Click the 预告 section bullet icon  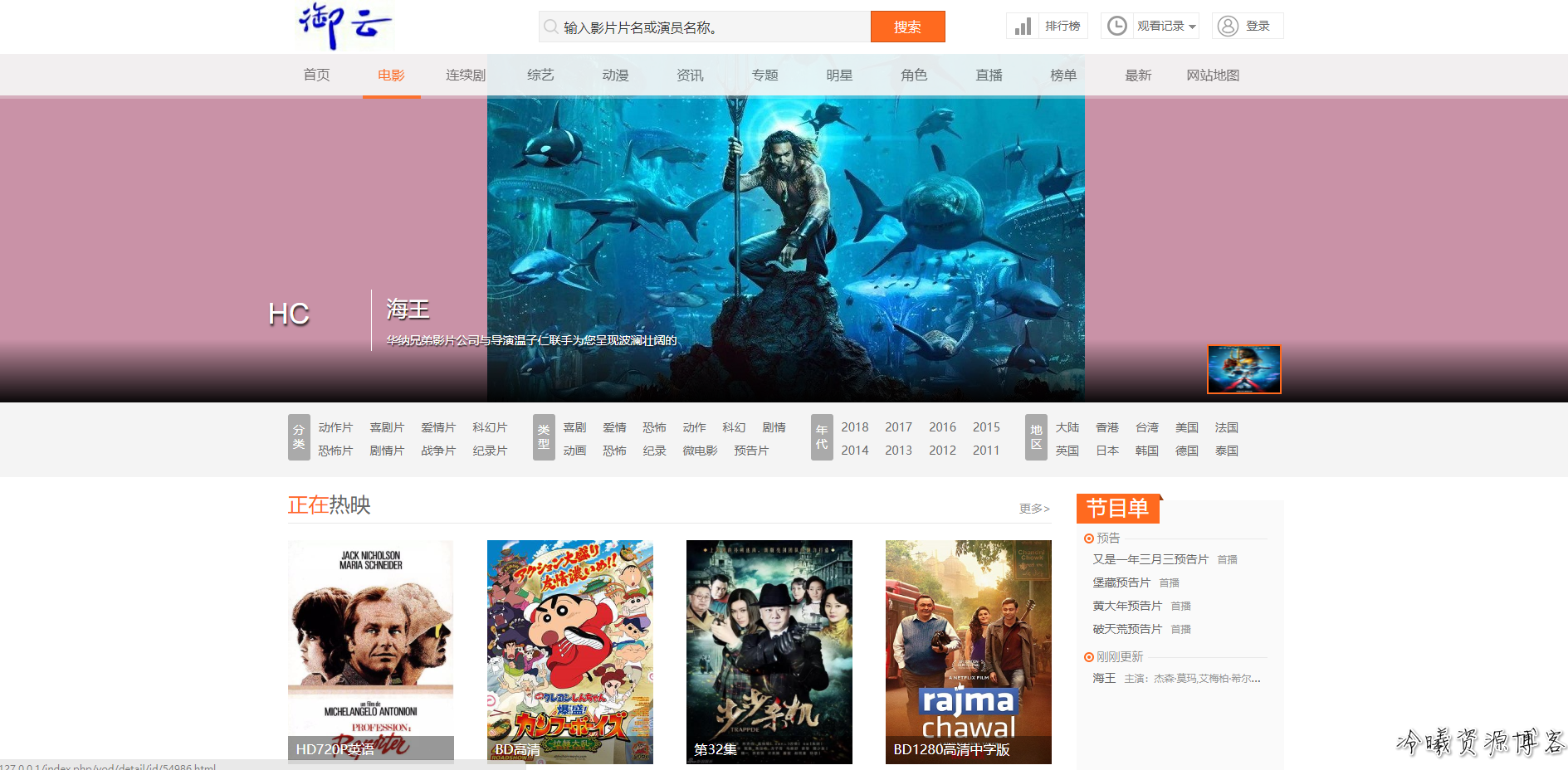click(x=1088, y=539)
